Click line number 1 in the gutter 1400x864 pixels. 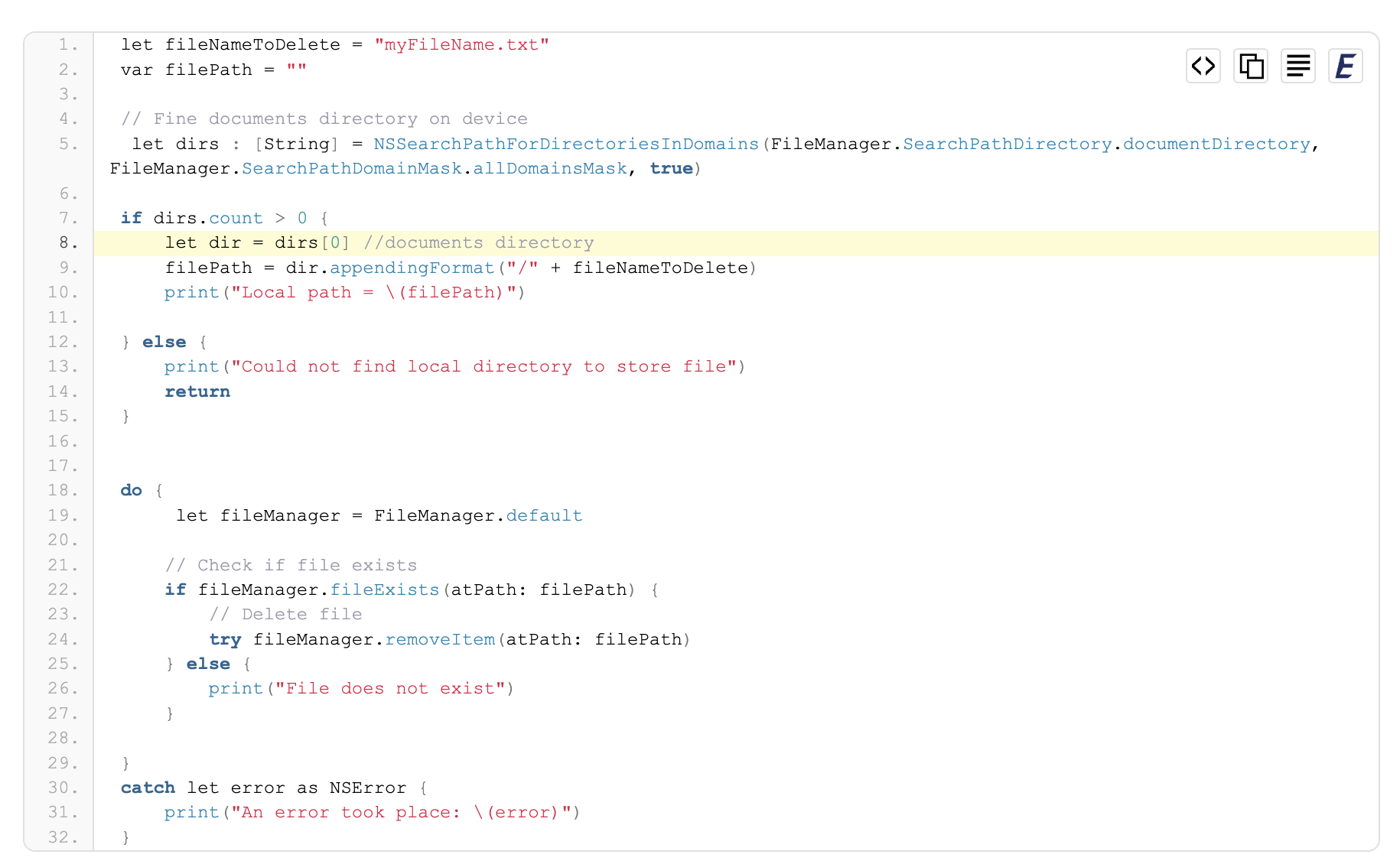tap(68, 45)
